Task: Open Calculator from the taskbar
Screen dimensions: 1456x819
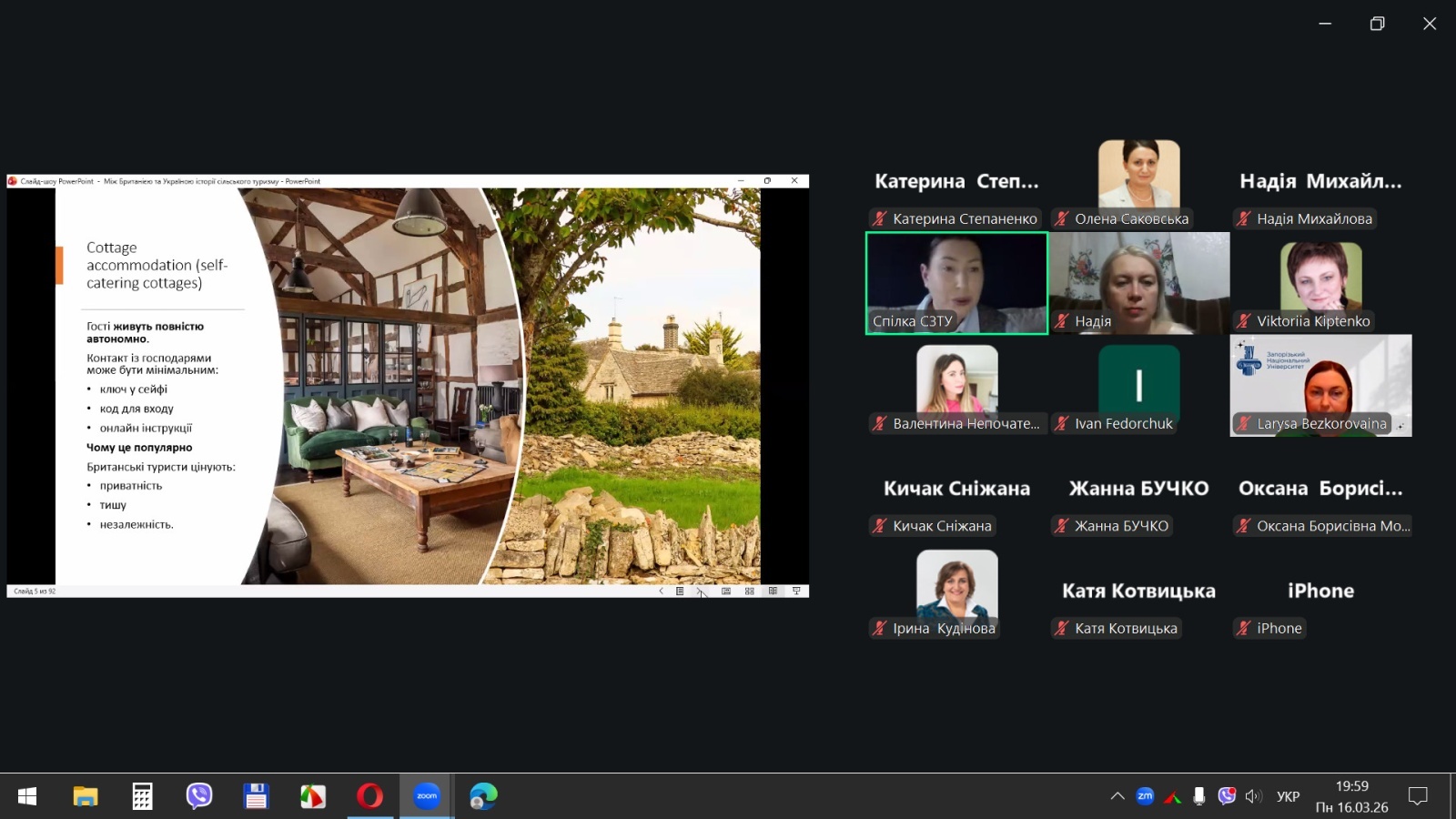Action: [142, 796]
